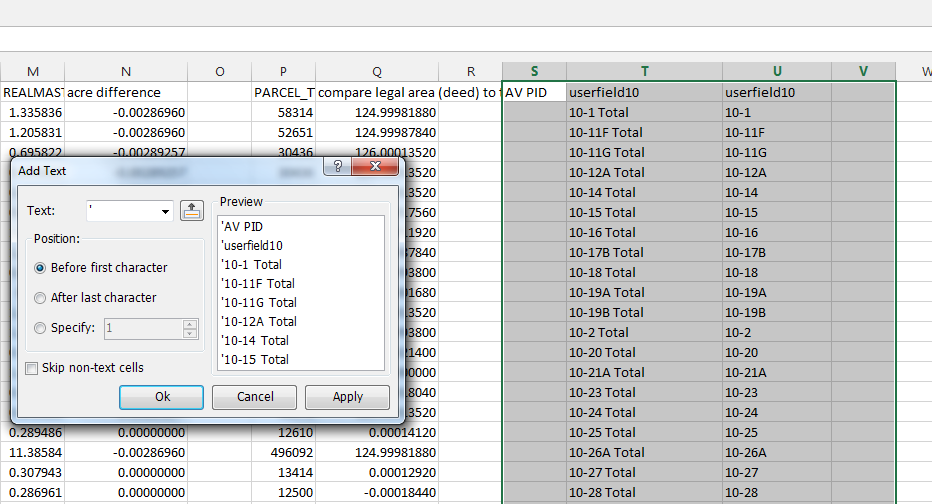Close the Add Text dialog
Image resolution: width=932 pixels, height=504 pixels.
point(375,166)
